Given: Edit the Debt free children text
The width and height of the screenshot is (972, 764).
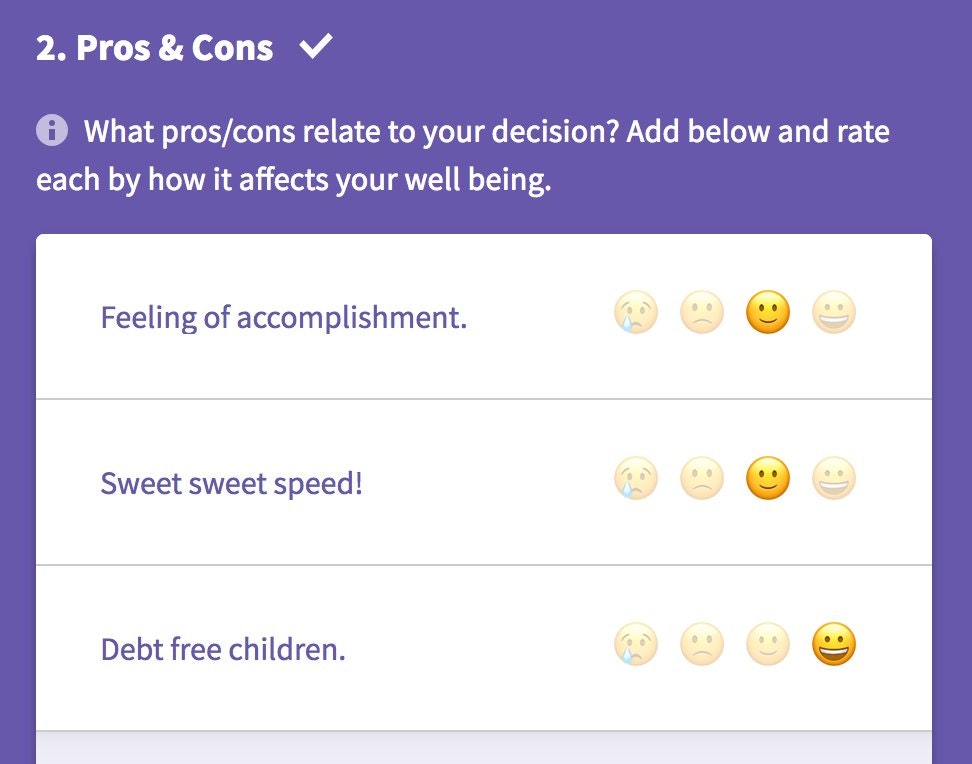Looking at the screenshot, I should tap(223, 650).
